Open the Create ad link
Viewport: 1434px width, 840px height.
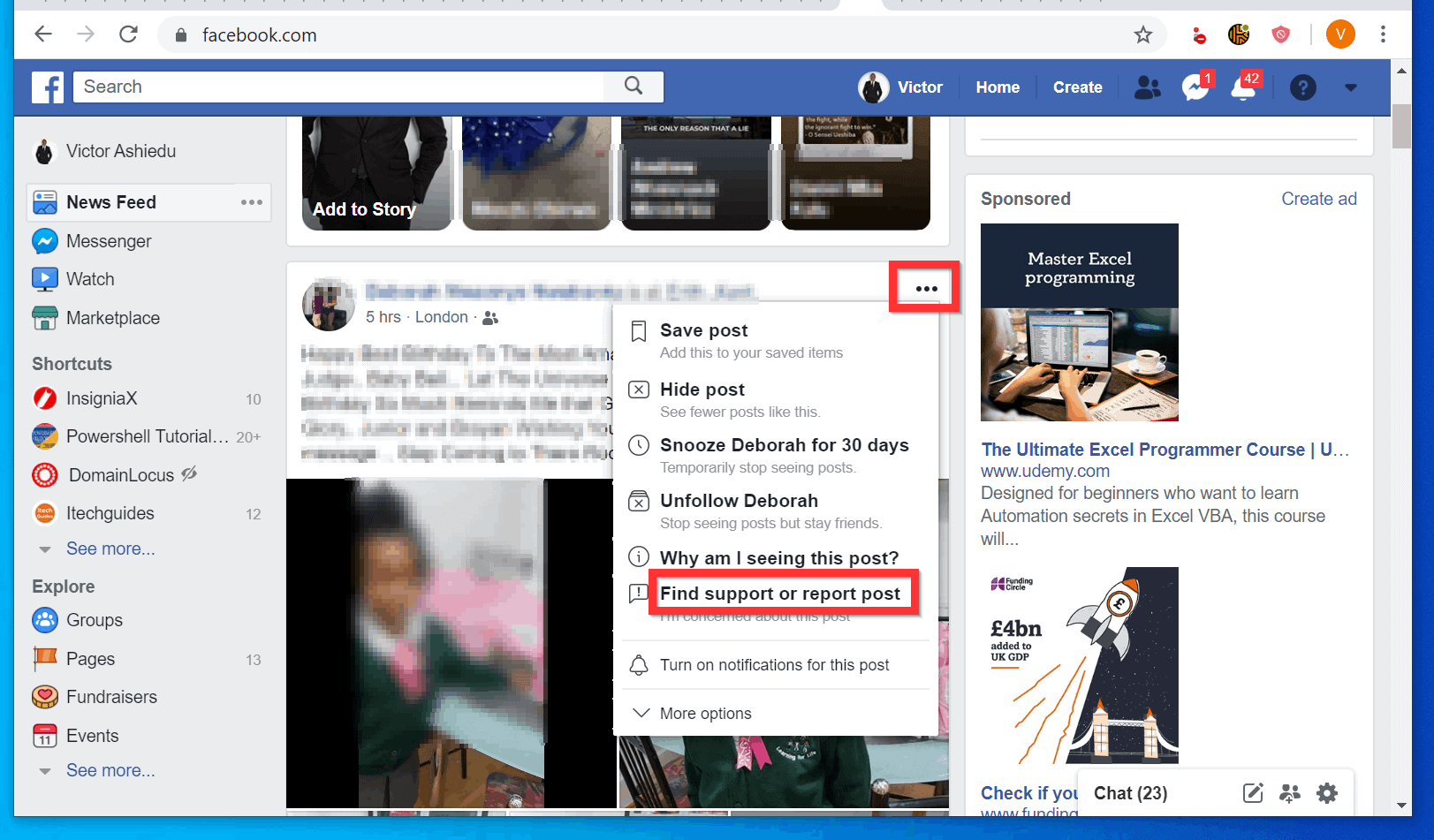(x=1319, y=198)
